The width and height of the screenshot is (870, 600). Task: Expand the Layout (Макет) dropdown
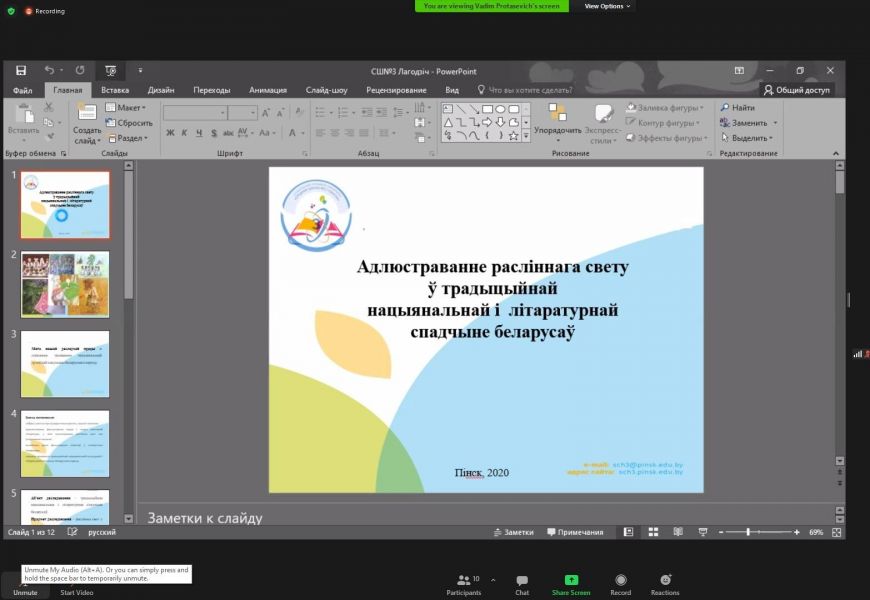[129, 108]
